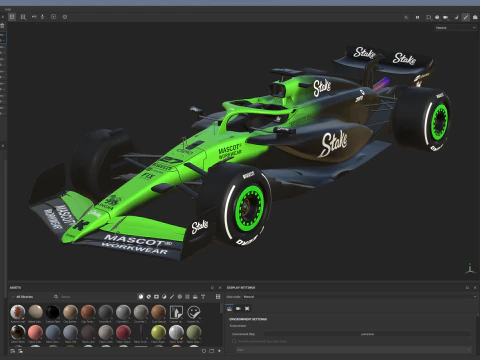Click the corner-arrow icon beside the brush icon
Viewport: 480px width, 360px height.
[x=457, y=17]
